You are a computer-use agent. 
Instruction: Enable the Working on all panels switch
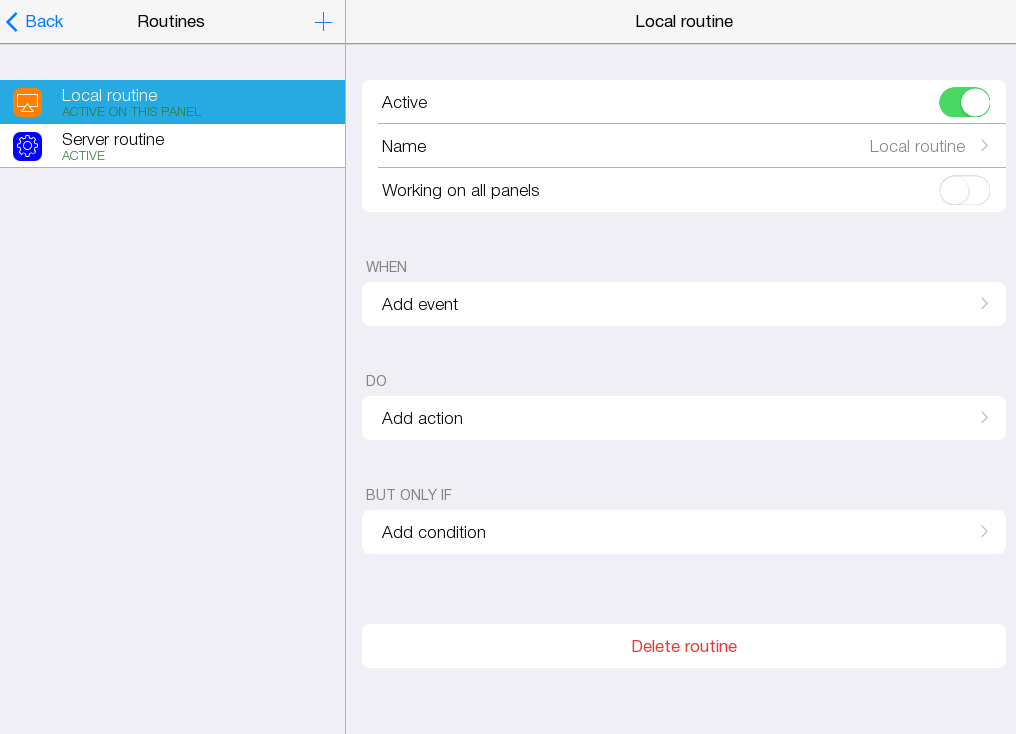(x=964, y=190)
